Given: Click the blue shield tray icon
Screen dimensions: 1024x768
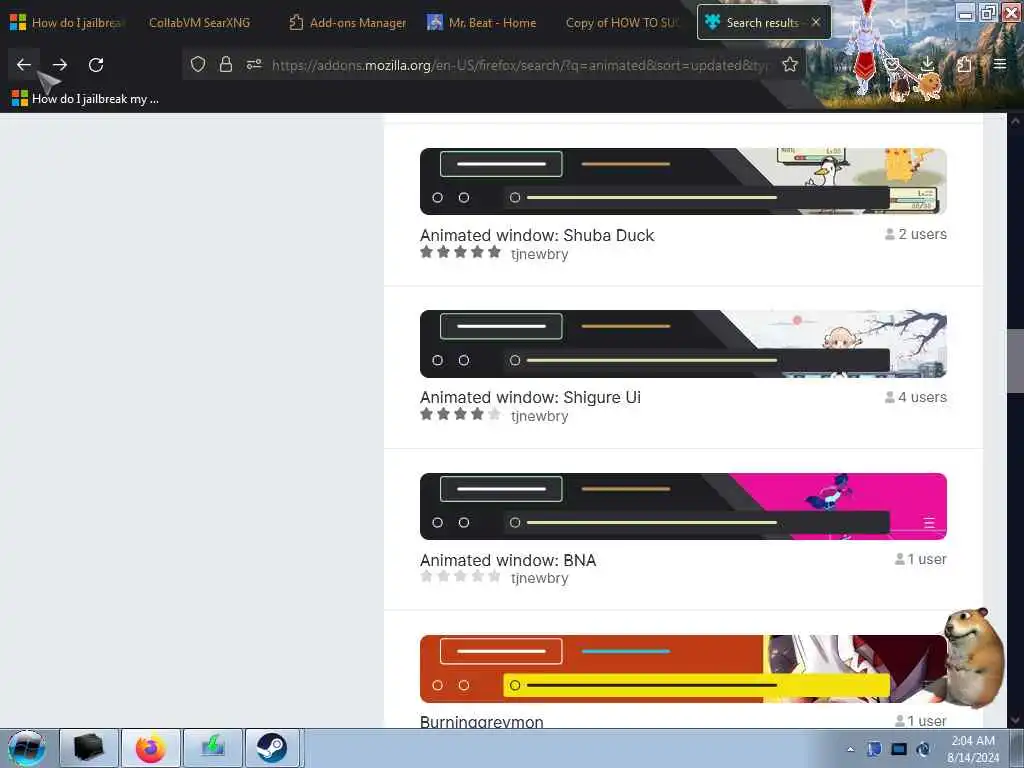Looking at the screenshot, I should (874, 749).
